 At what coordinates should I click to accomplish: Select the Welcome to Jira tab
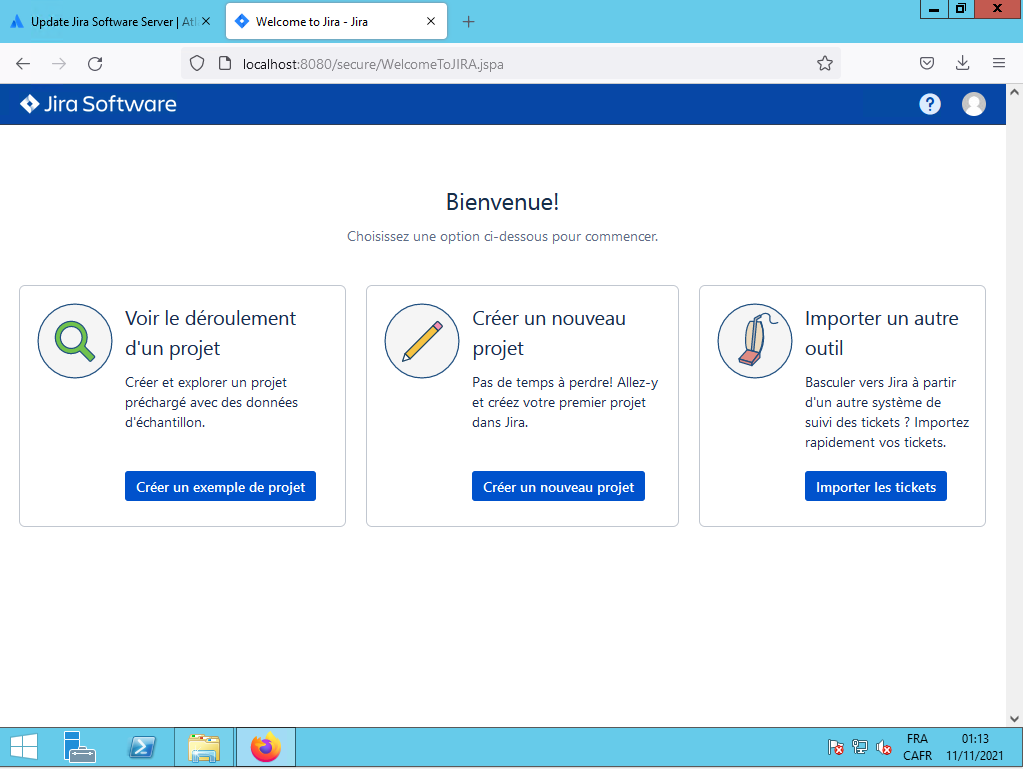(x=320, y=22)
